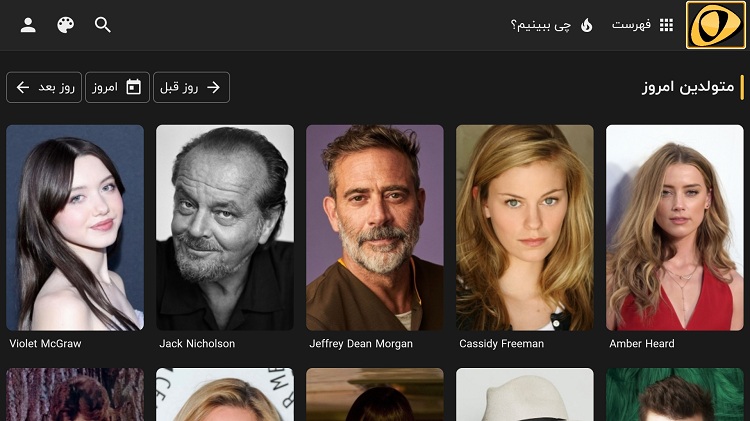This screenshot has width=750, height=421.
Task: Go to the next day with روز بعد
Action: [x=44, y=87]
